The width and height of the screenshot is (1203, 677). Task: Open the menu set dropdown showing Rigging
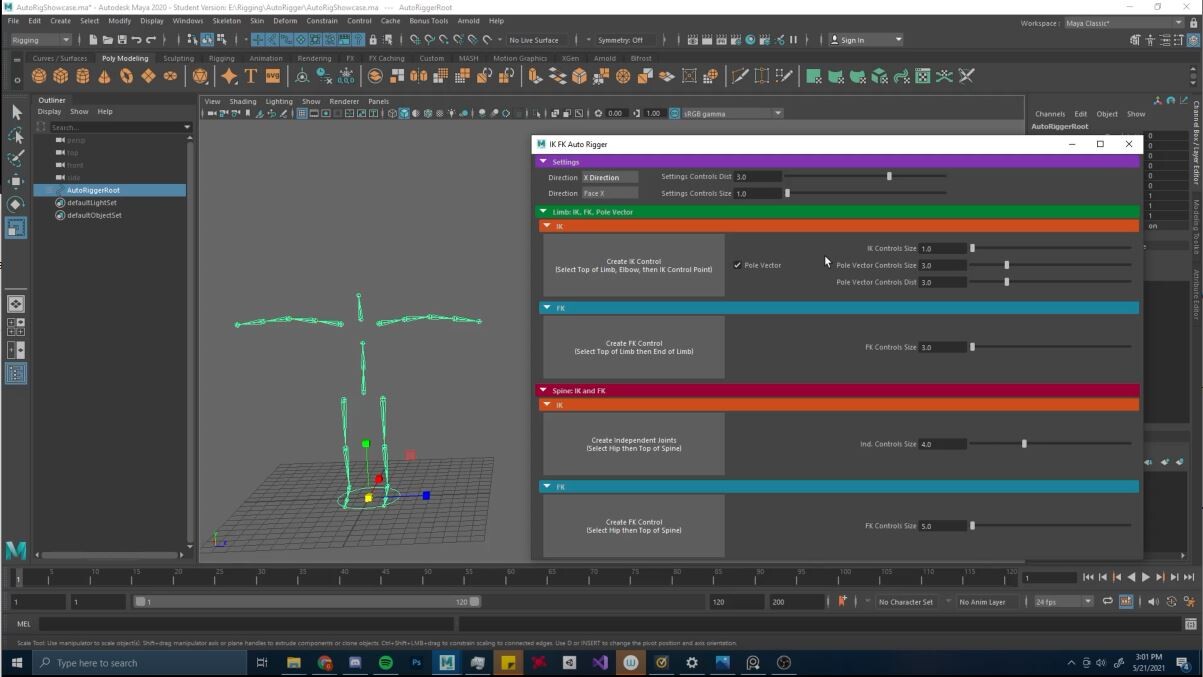(38, 40)
